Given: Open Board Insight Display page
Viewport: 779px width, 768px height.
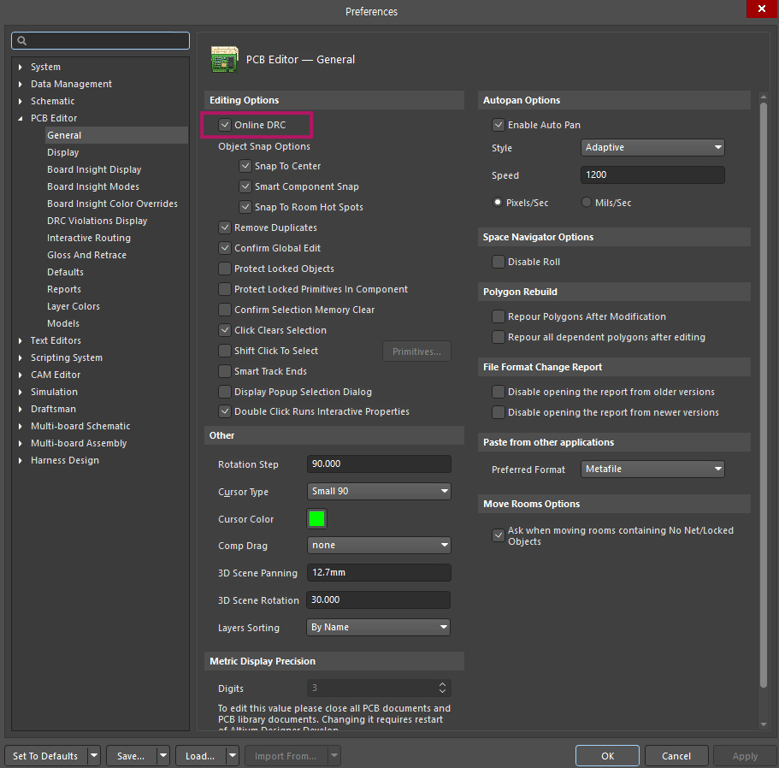Looking at the screenshot, I should pyautogui.click(x=94, y=169).
